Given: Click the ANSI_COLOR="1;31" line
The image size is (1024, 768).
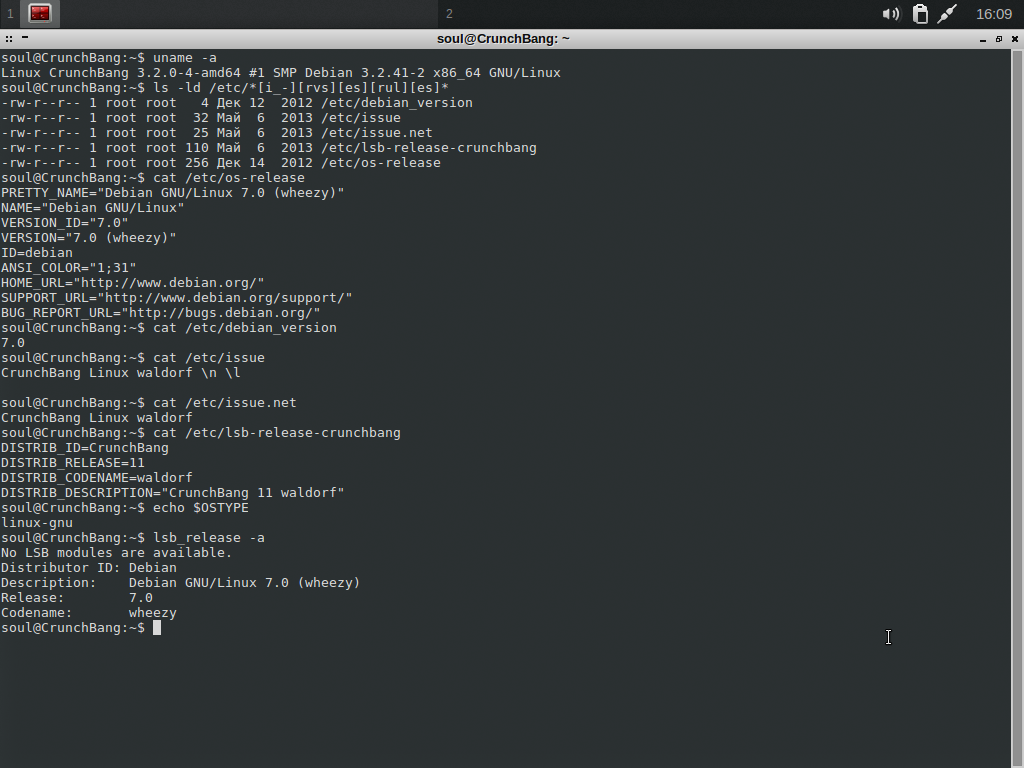Looking at the screenshot, I should pos(69,268).
